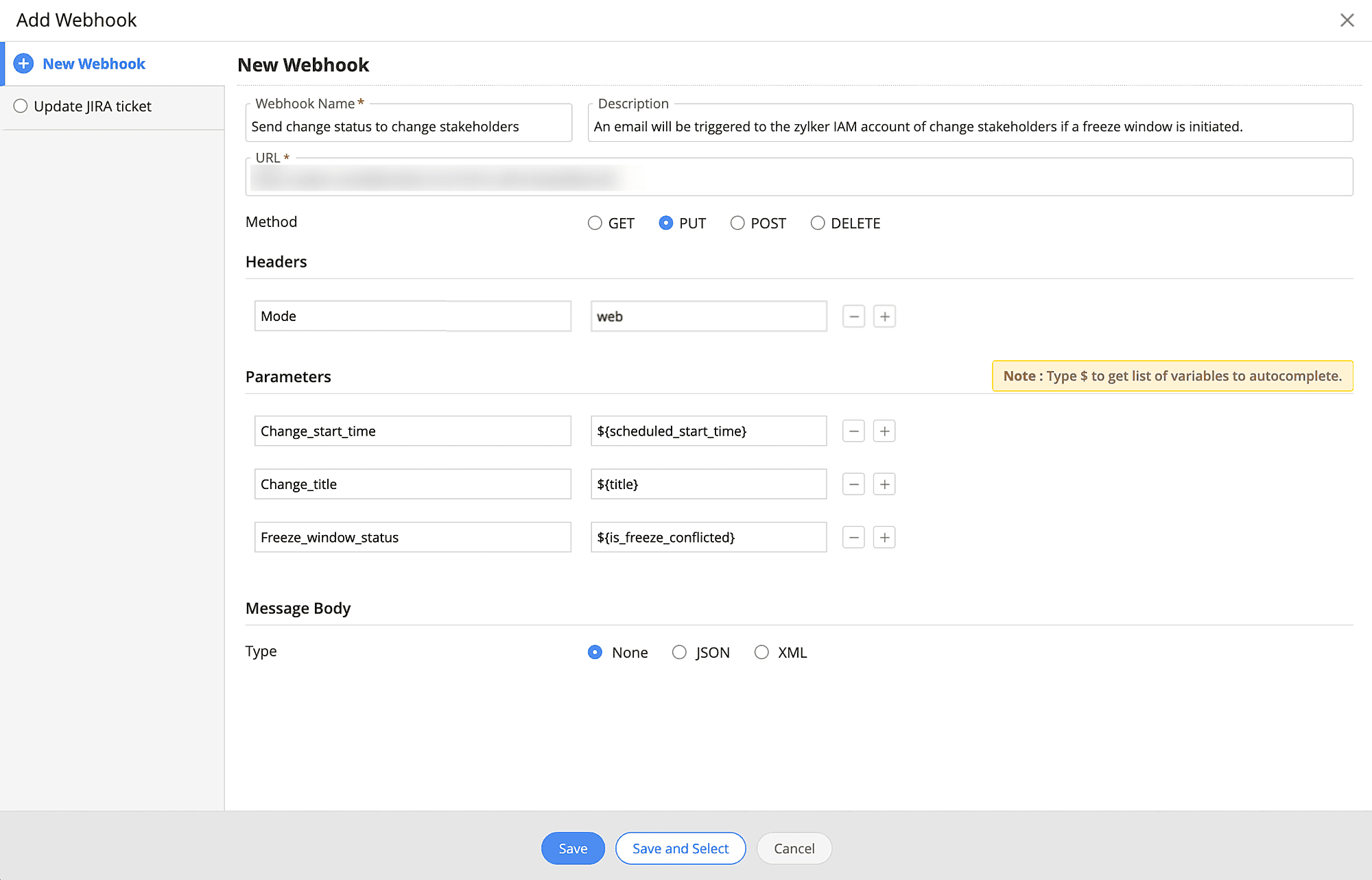1372x880 pixels.
Task: Remove the Mode header row with minus icon
Action: pos(853,316)
